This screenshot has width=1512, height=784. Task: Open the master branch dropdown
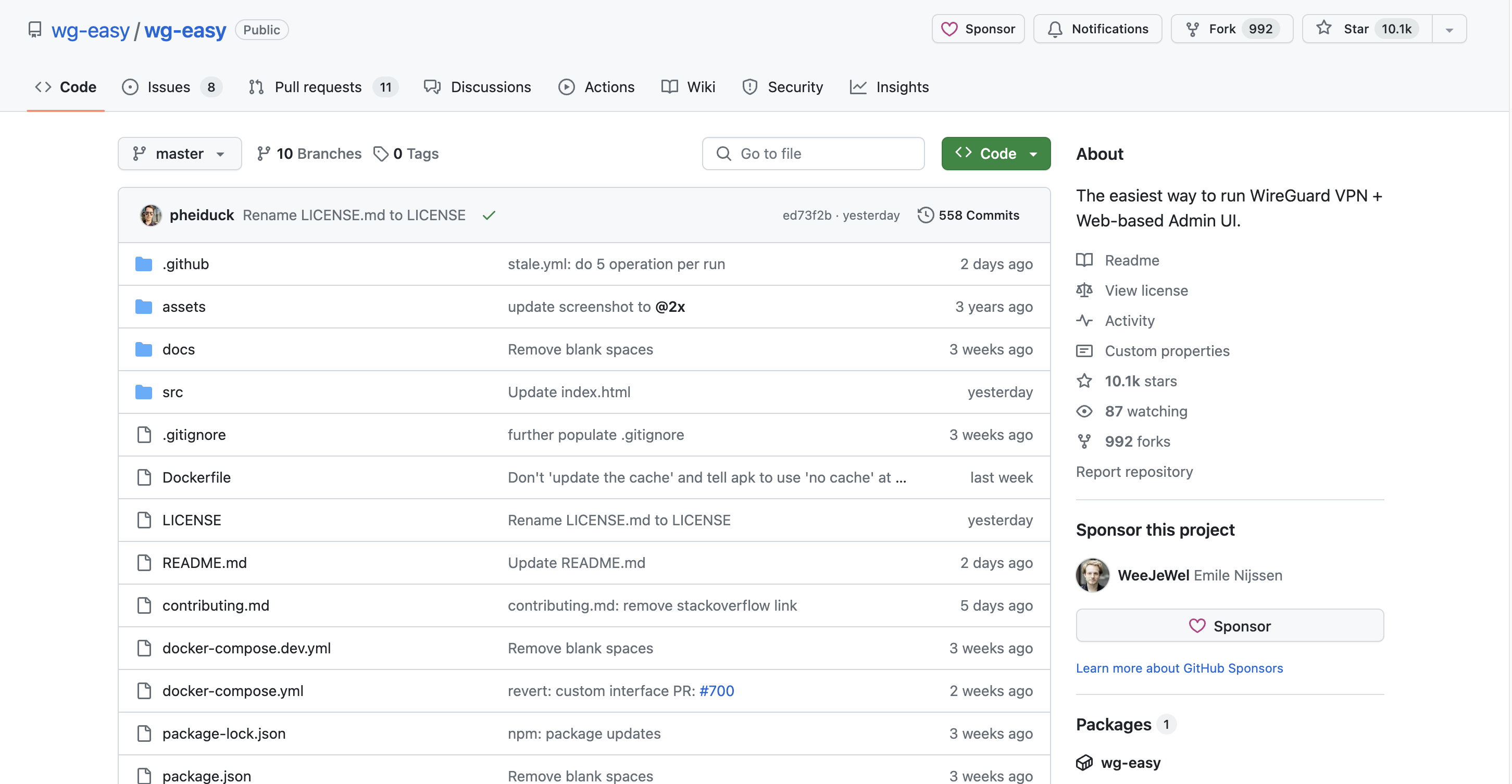[x=180, y=154]
